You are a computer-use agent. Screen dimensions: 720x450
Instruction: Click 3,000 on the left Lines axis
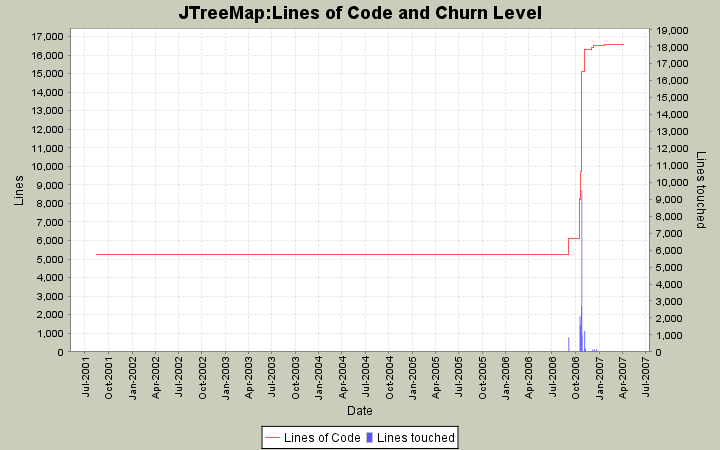point(50,296)
